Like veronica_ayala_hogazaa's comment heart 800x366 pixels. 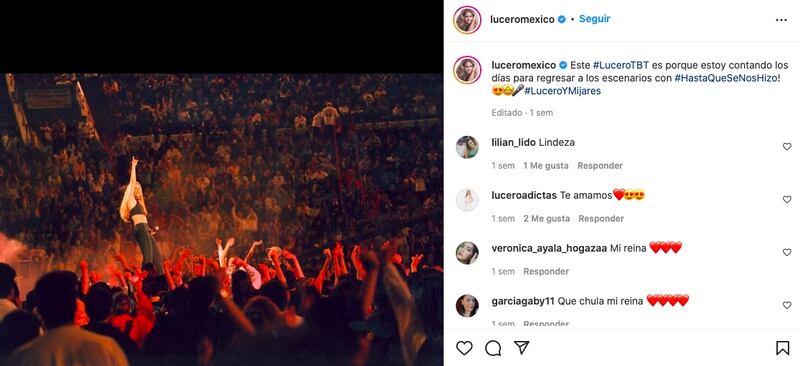click(x=787, y=252)
